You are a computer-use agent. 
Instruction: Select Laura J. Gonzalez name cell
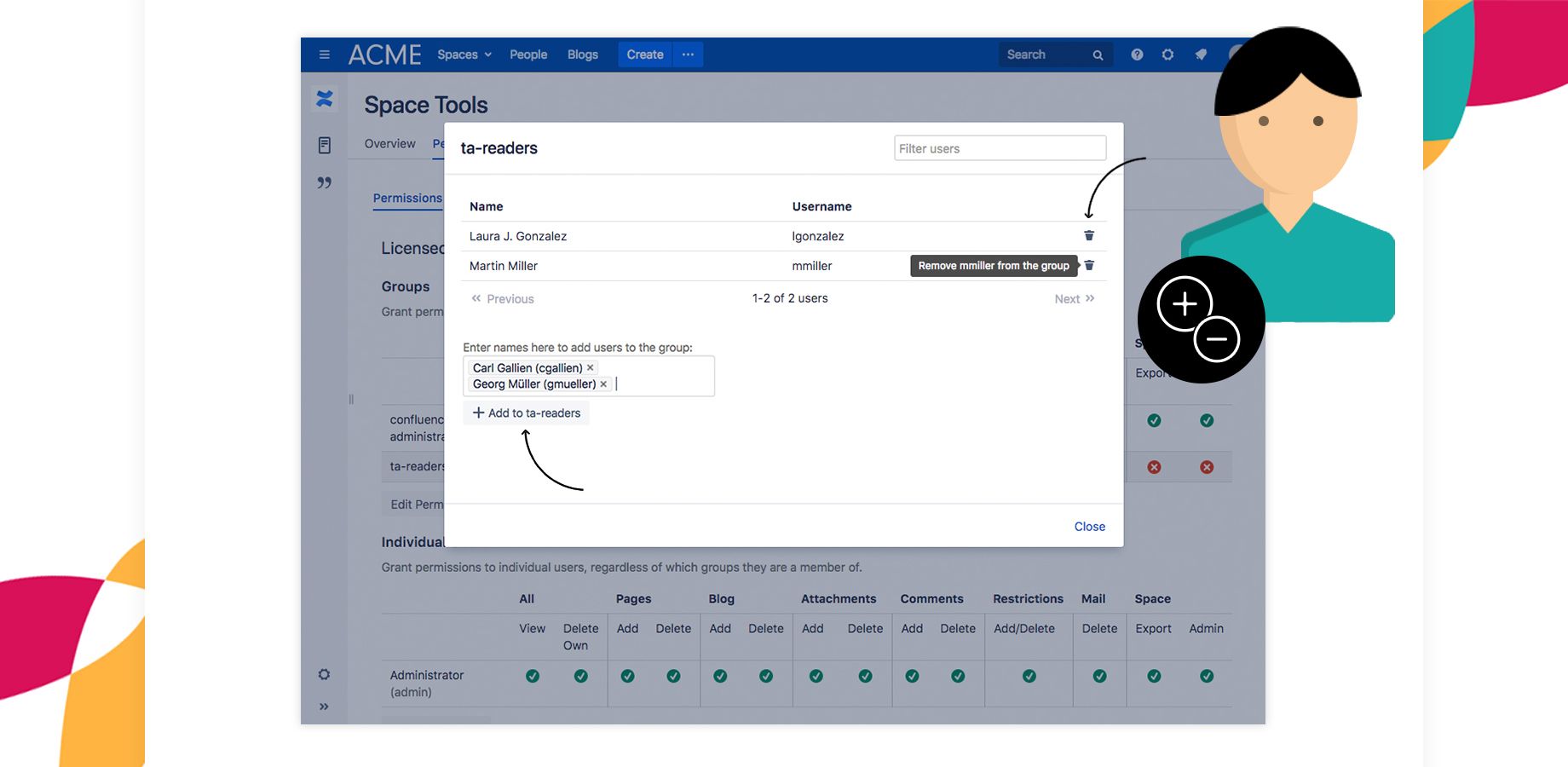tap(518, 236)
